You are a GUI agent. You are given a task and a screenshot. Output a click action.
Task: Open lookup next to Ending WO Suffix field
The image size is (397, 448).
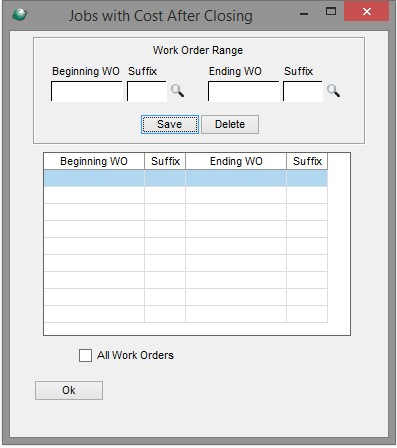click(x=333, y=90)
